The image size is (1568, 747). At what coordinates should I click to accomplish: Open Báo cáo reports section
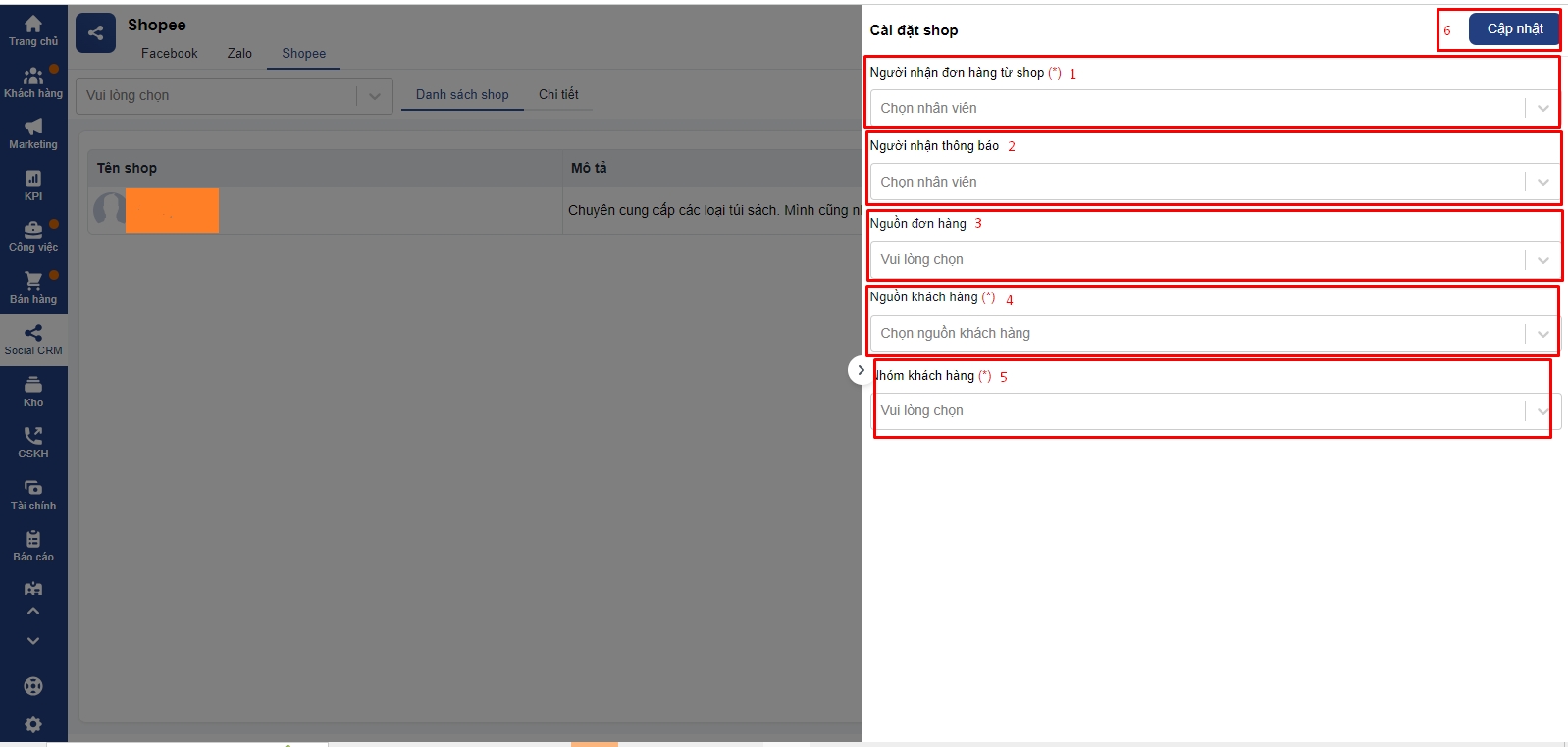tap(33, 546)
